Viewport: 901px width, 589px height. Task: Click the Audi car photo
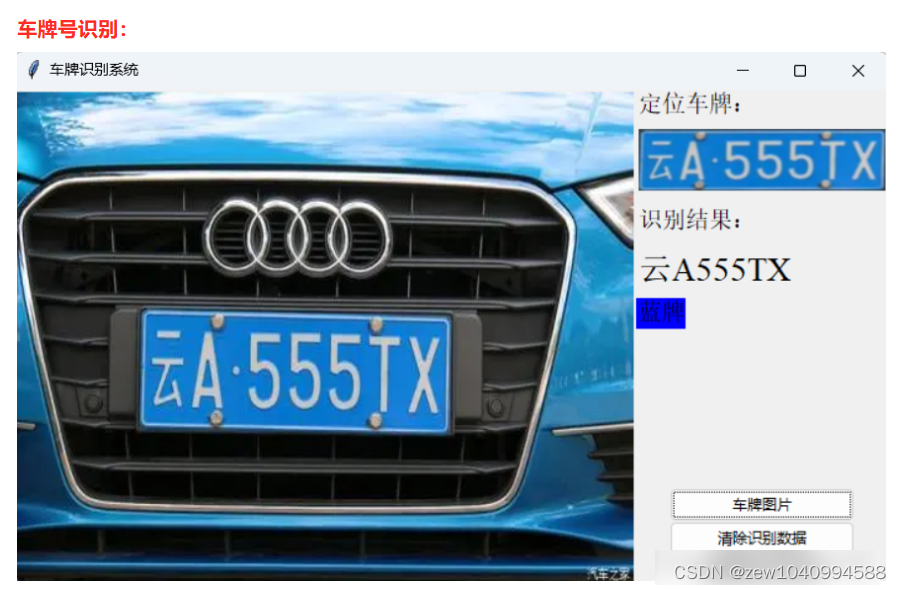point(325,336)
